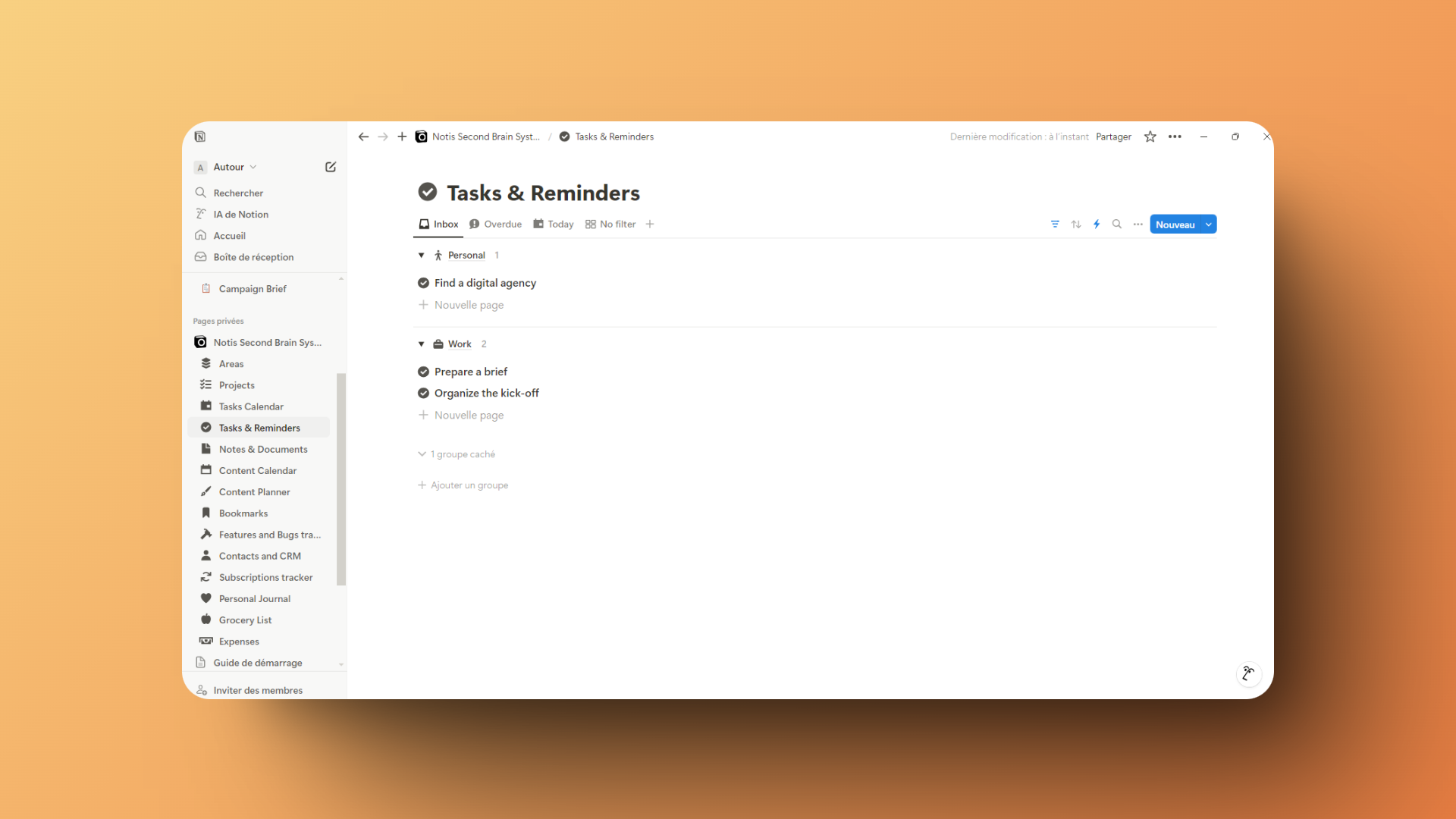The height and width of the screenshot is (819, 1456).
Task: Click the lightning bolt automation icon
Action: pos(1096,224)
